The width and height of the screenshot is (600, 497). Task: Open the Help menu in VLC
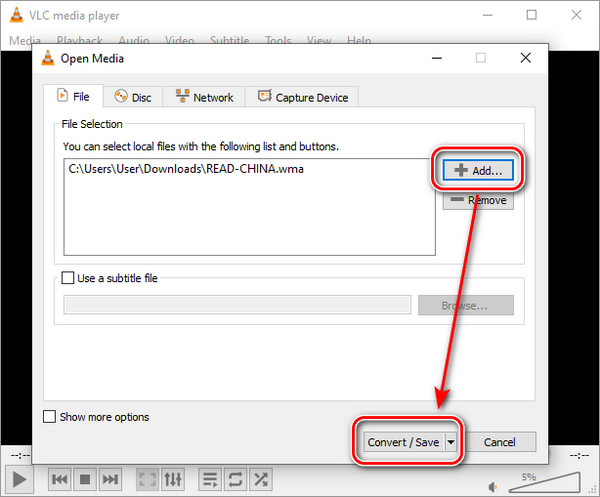click(359, 41)
